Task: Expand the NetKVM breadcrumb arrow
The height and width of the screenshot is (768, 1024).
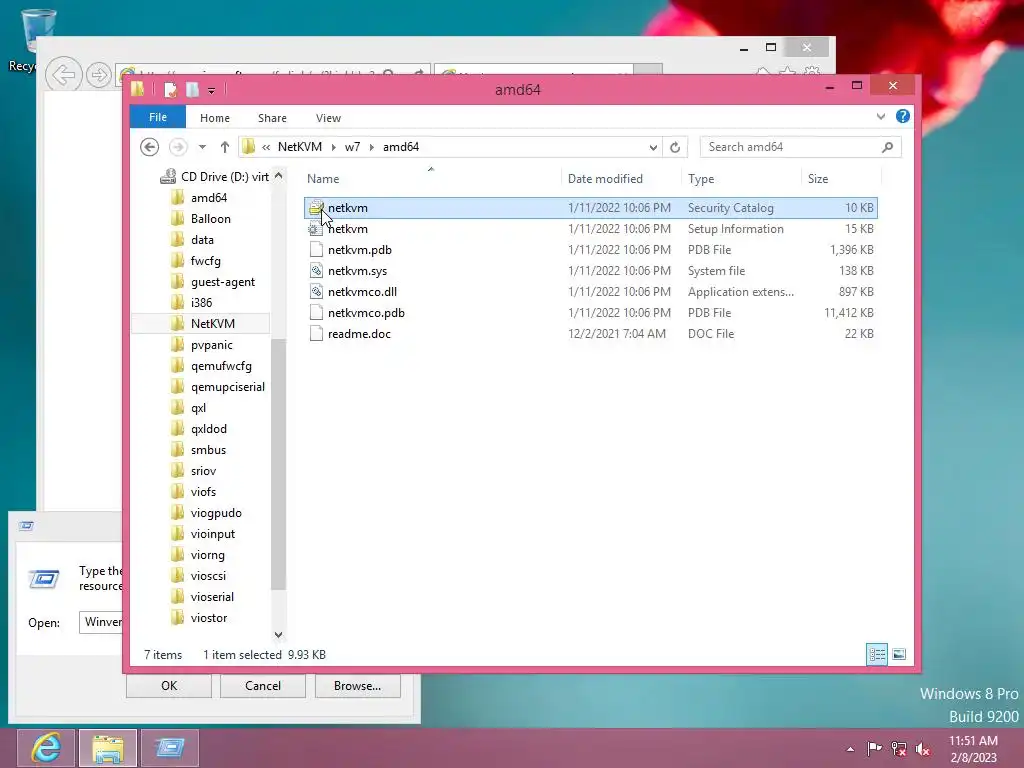Action: coord(333,148)
